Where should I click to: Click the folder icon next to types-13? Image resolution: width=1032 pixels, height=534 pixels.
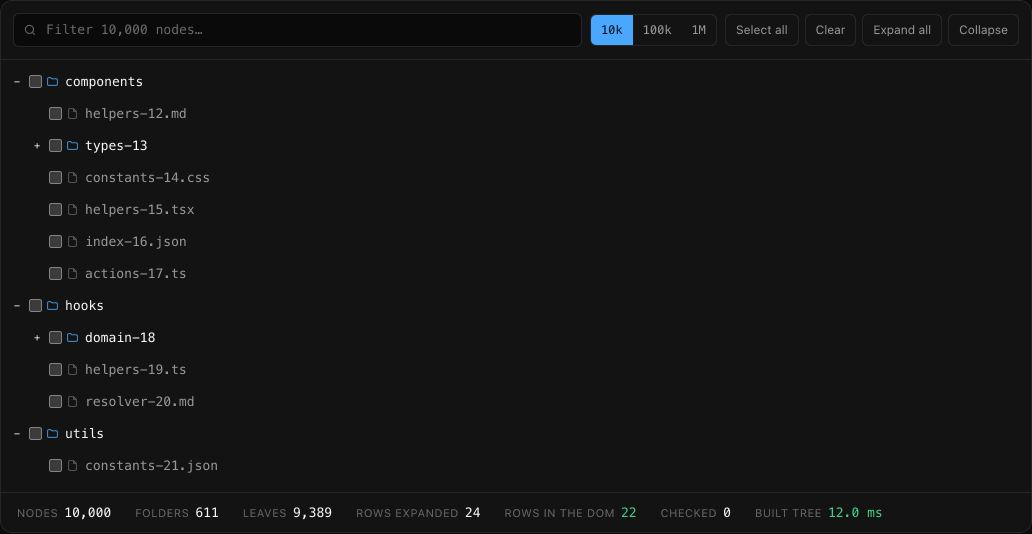pyautogui.click(x=72, y=146)
